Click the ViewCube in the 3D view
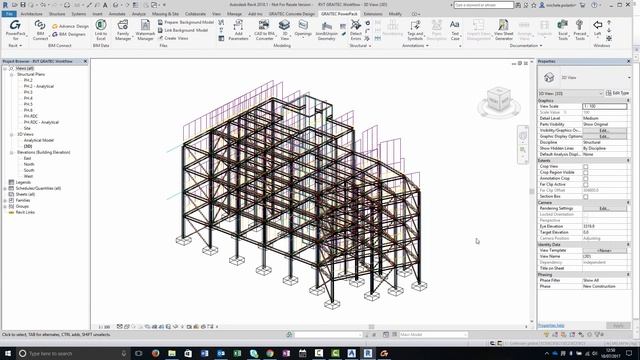Screen dimensions: 640x360 pyautogui.click(x=499, y=99)
